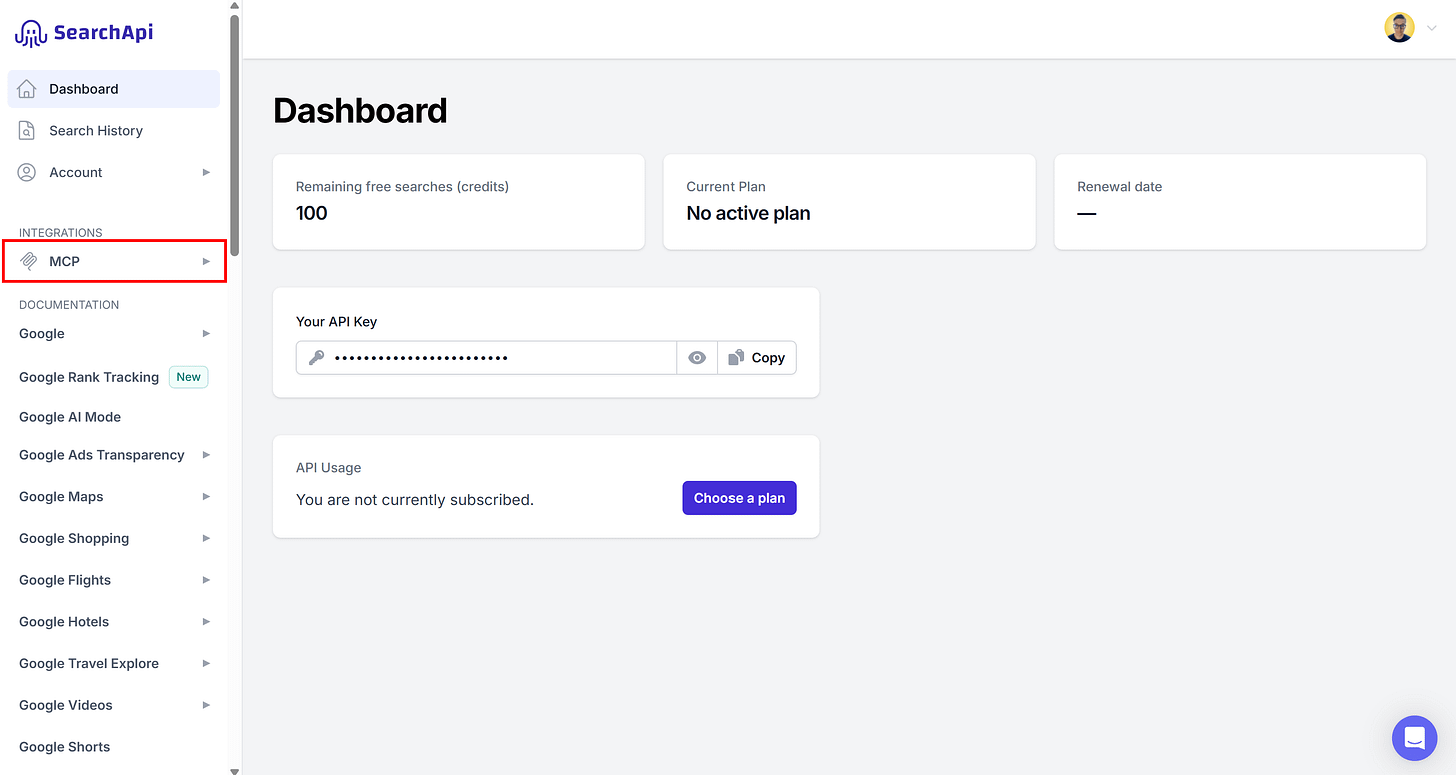Go to Google Shorts documentation
The height and width of the screenshot is (775, 1456).
pyautogui.click(x=65, y=747)
